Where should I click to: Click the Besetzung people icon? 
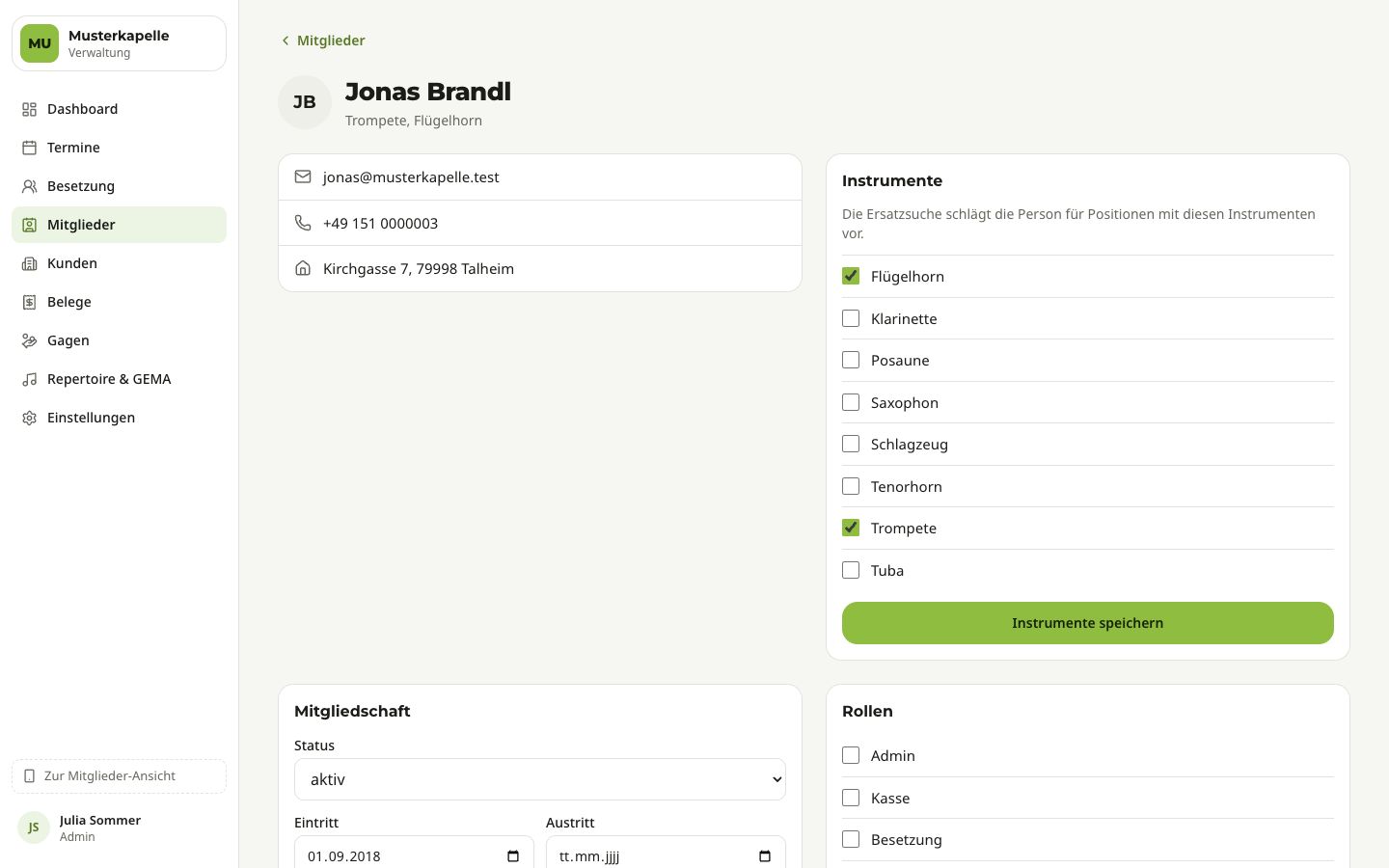pos(30,186)
